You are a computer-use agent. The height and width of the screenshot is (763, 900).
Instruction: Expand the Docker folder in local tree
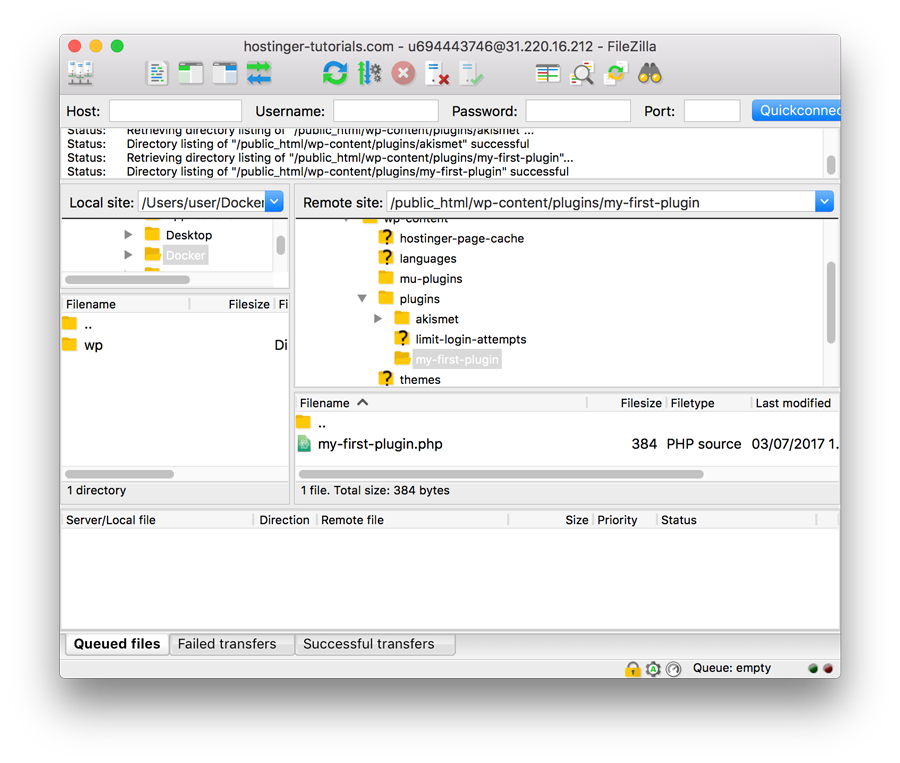128,254
